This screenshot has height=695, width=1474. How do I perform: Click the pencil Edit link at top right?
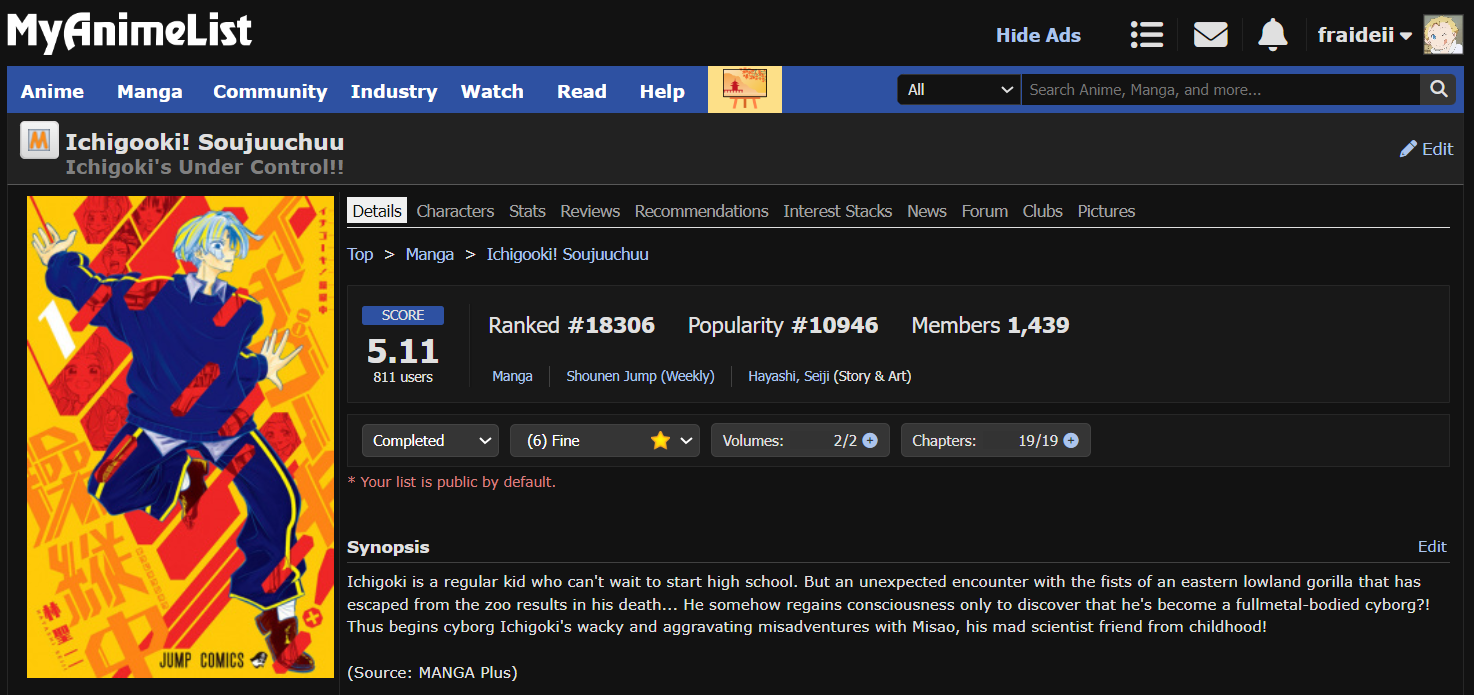coord(1426,149)
